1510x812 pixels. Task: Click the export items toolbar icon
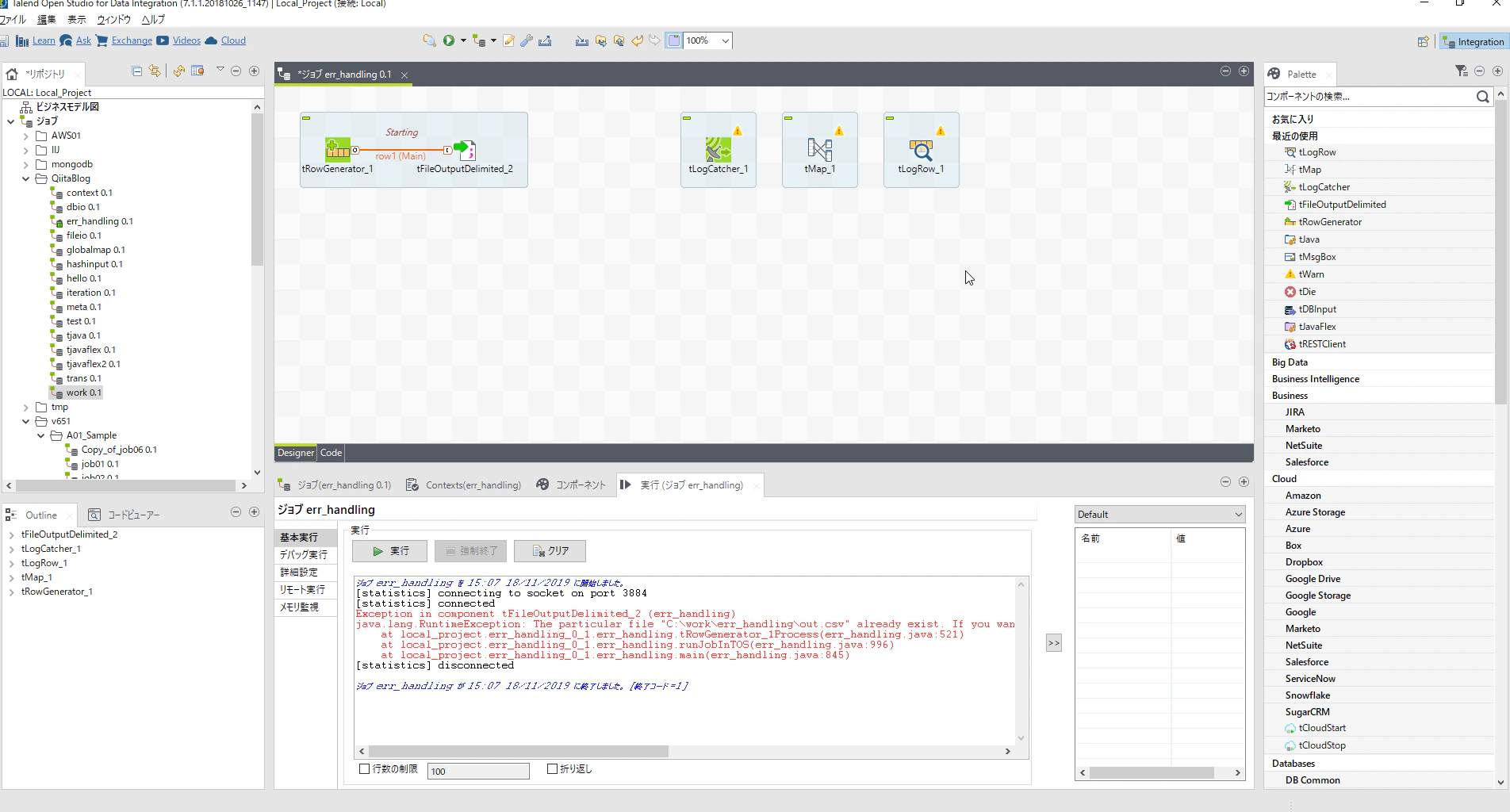545,40
